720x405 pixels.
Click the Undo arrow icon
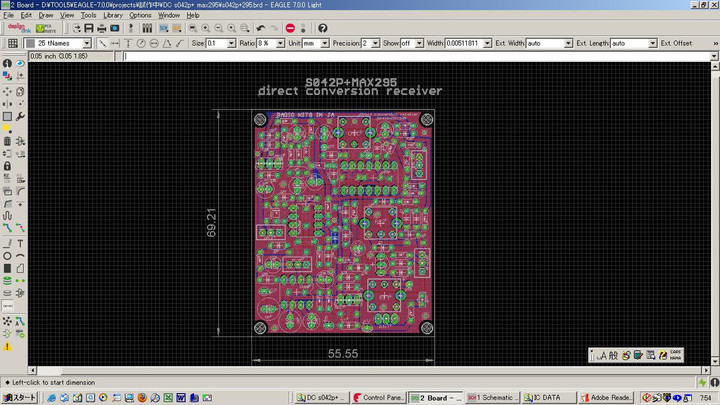click(x=260, y=28)
